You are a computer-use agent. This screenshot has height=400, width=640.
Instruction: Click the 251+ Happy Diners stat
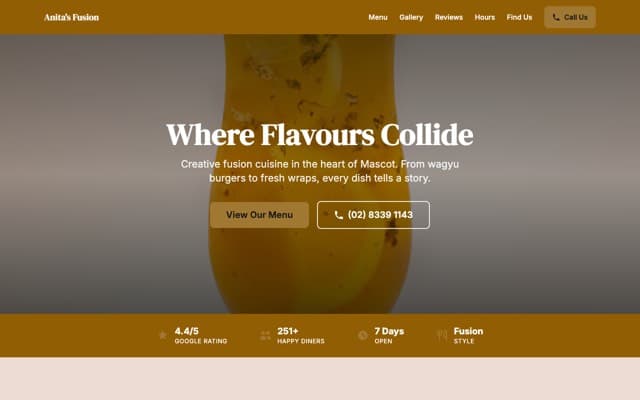(x=293, y=336)
